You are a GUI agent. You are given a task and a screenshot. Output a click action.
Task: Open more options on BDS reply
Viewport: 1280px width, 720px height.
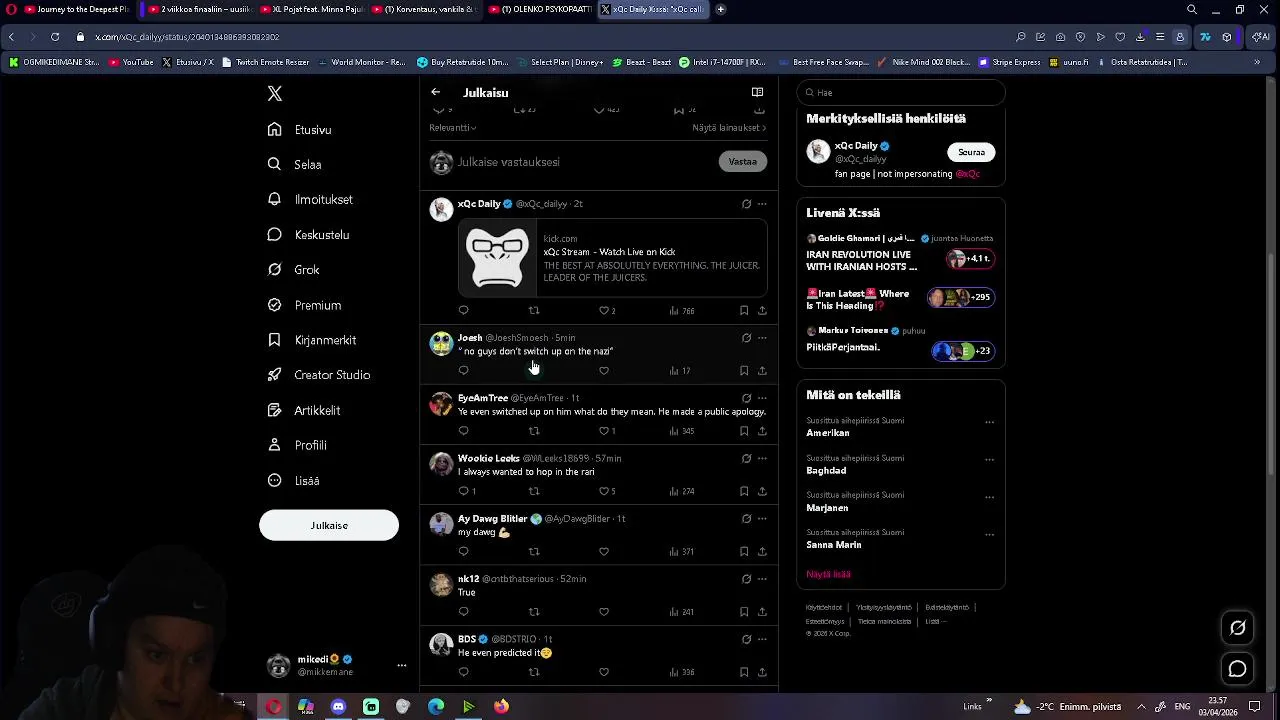[x=762, y=638]
